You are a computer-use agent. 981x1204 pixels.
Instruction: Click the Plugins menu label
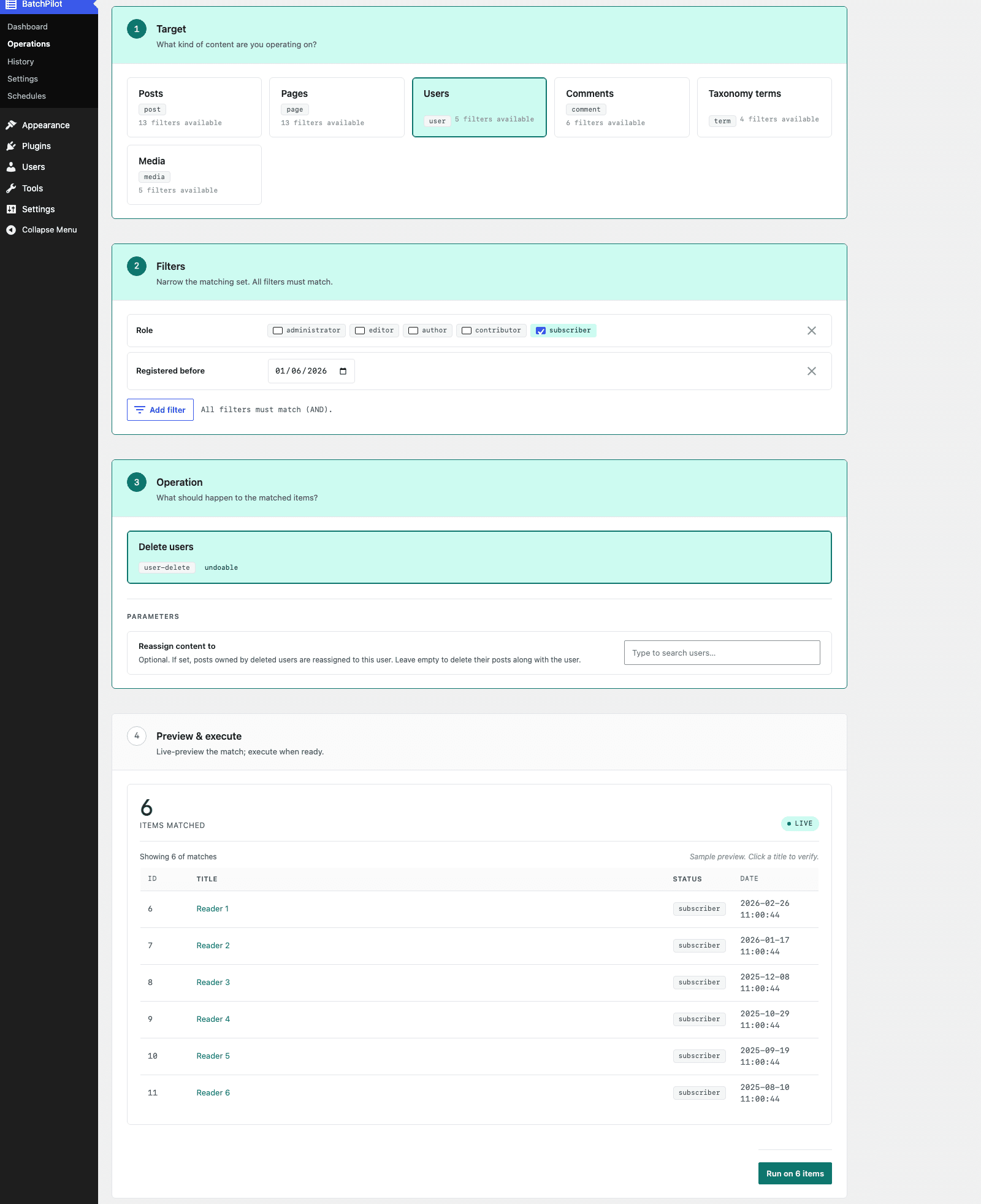(36, 146)
